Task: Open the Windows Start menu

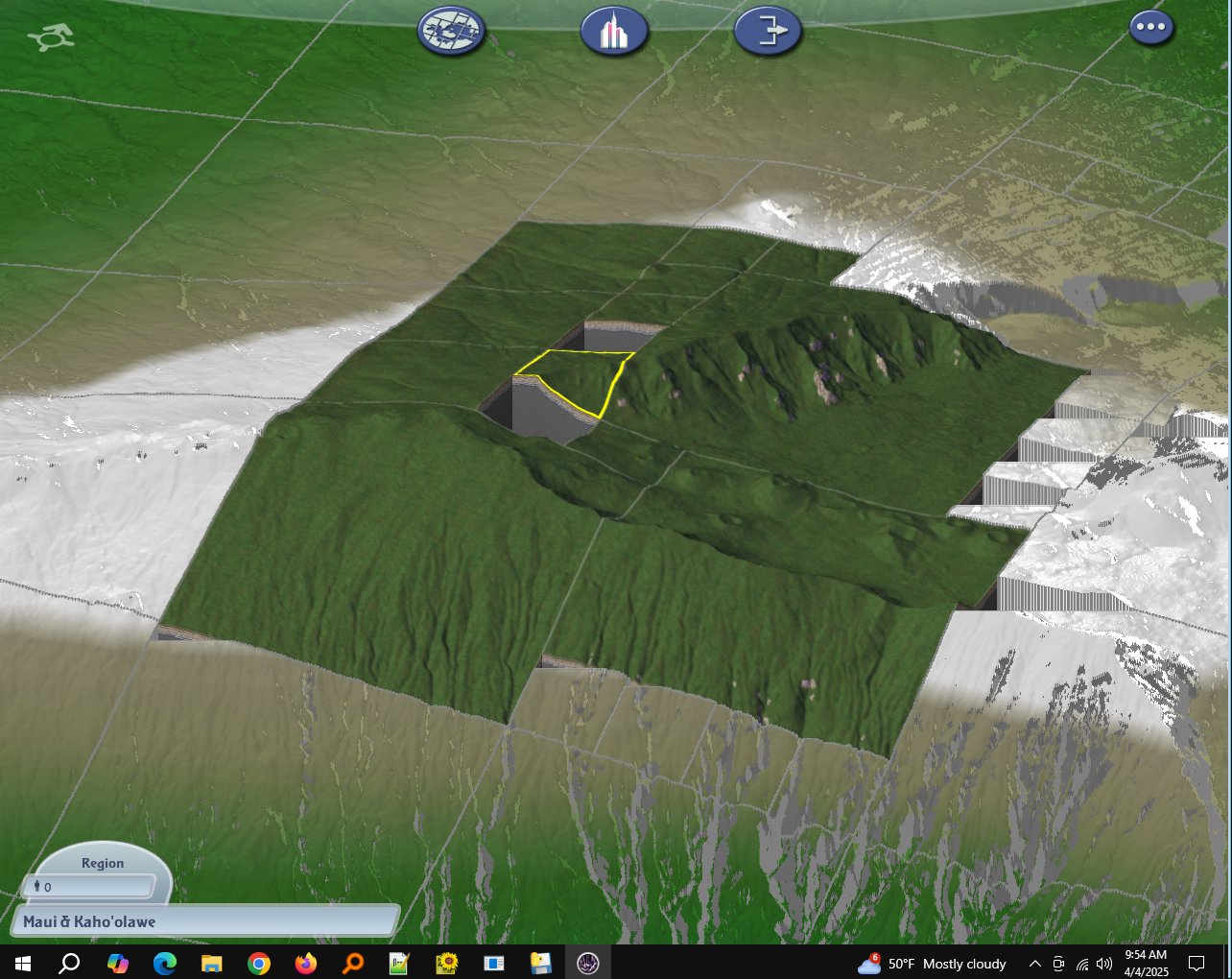Action: pos(23,963)
